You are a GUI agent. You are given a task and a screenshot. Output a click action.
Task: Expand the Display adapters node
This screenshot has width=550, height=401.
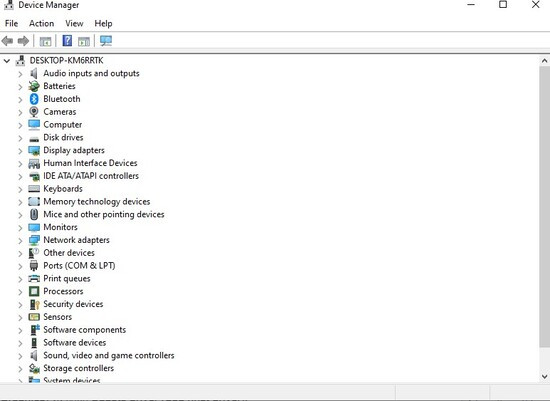point(20,151)
